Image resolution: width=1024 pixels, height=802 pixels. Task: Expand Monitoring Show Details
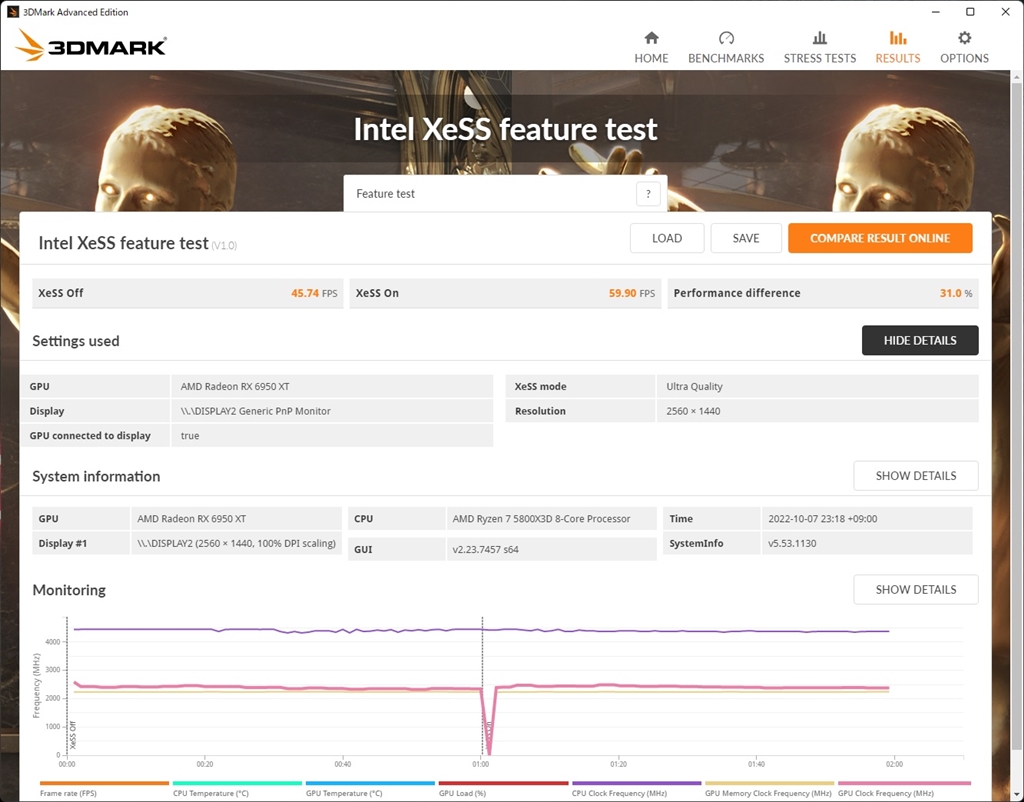(x=915, y=590)
